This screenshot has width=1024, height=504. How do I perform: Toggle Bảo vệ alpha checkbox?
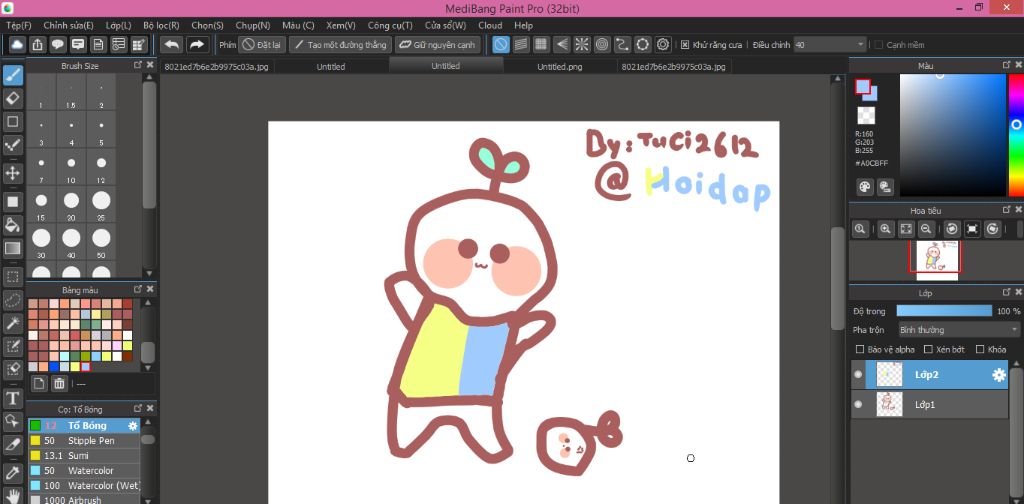pos(860,349)
